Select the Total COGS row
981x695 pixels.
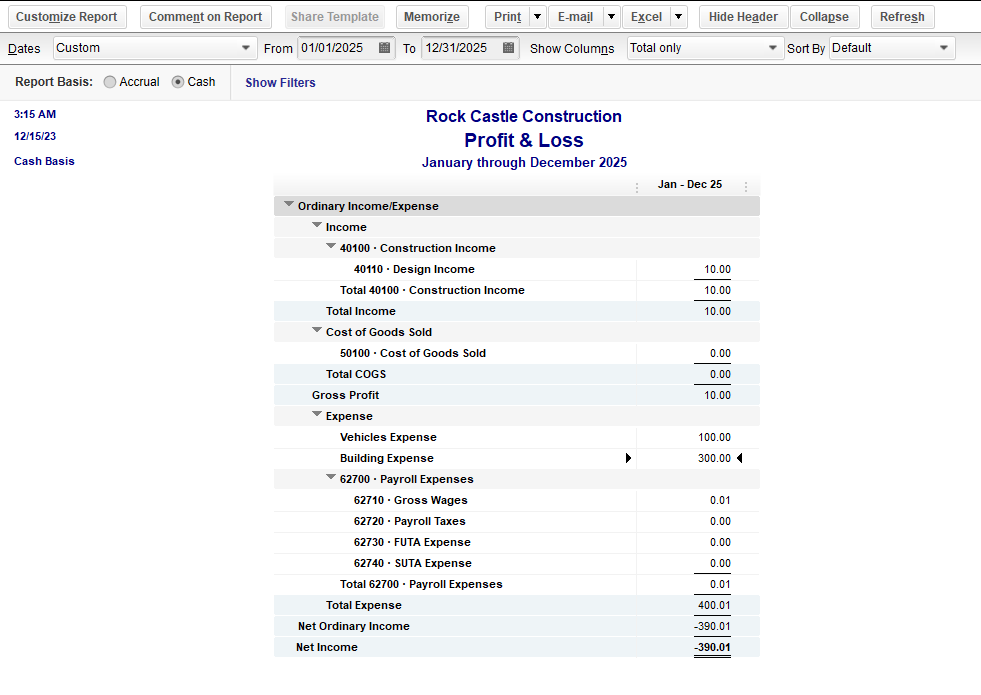coord(517,374)
